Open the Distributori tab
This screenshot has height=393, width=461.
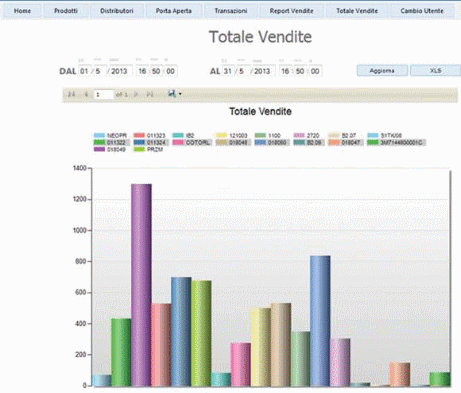pyautogui.click(x=117, y=11)
